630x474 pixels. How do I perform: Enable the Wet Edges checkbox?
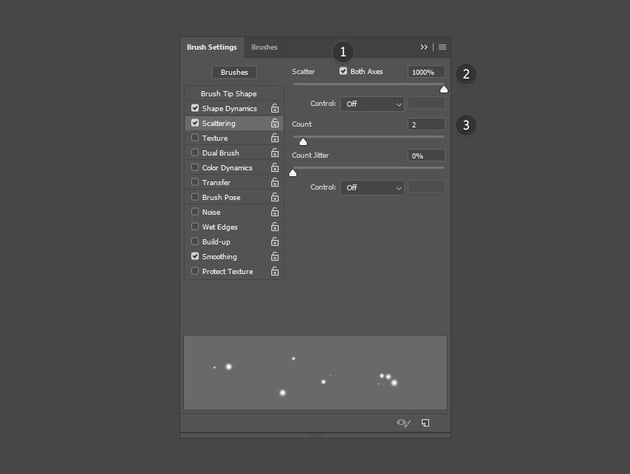coord(195,227)
